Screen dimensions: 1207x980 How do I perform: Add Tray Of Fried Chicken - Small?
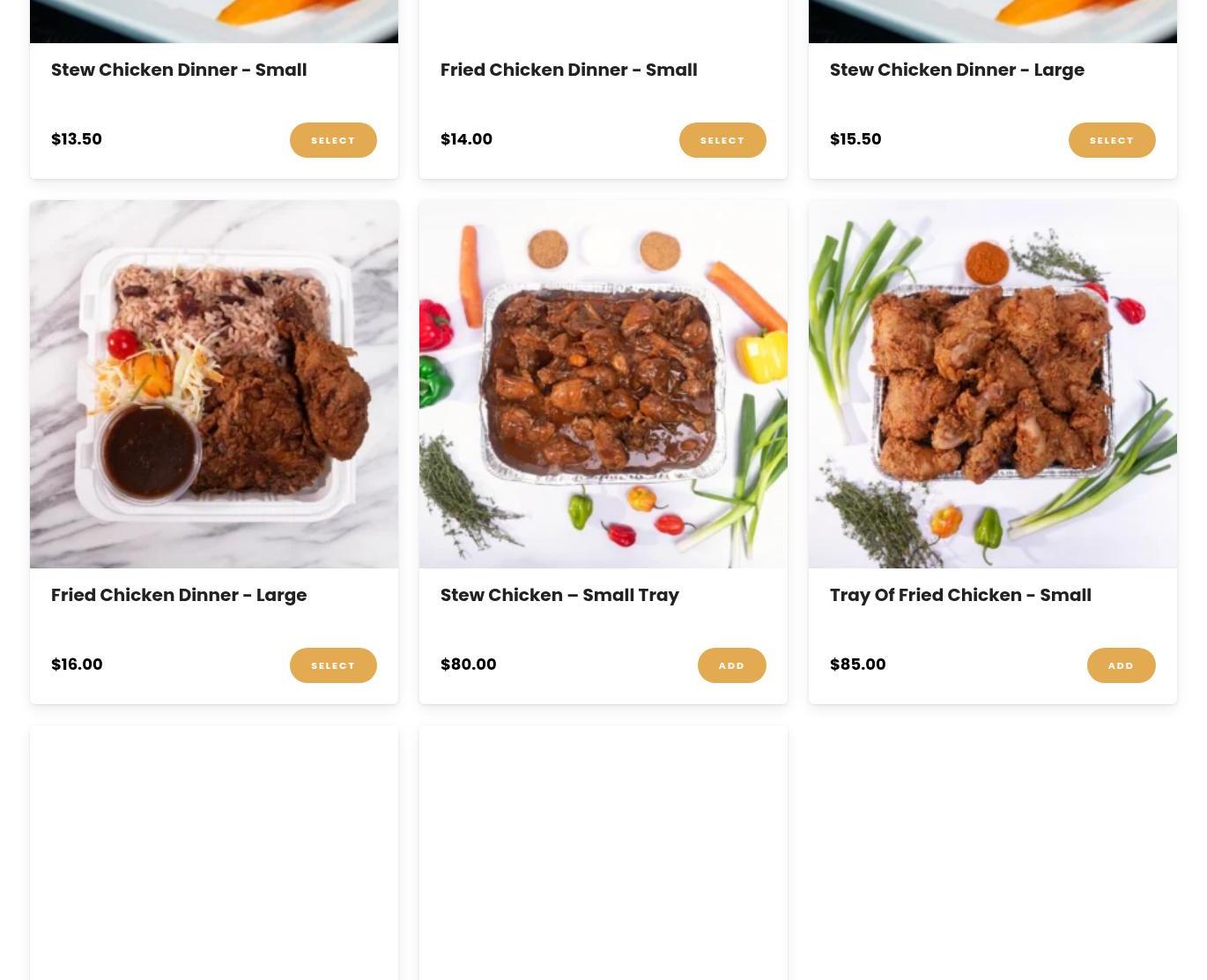tap(1122, 665)
